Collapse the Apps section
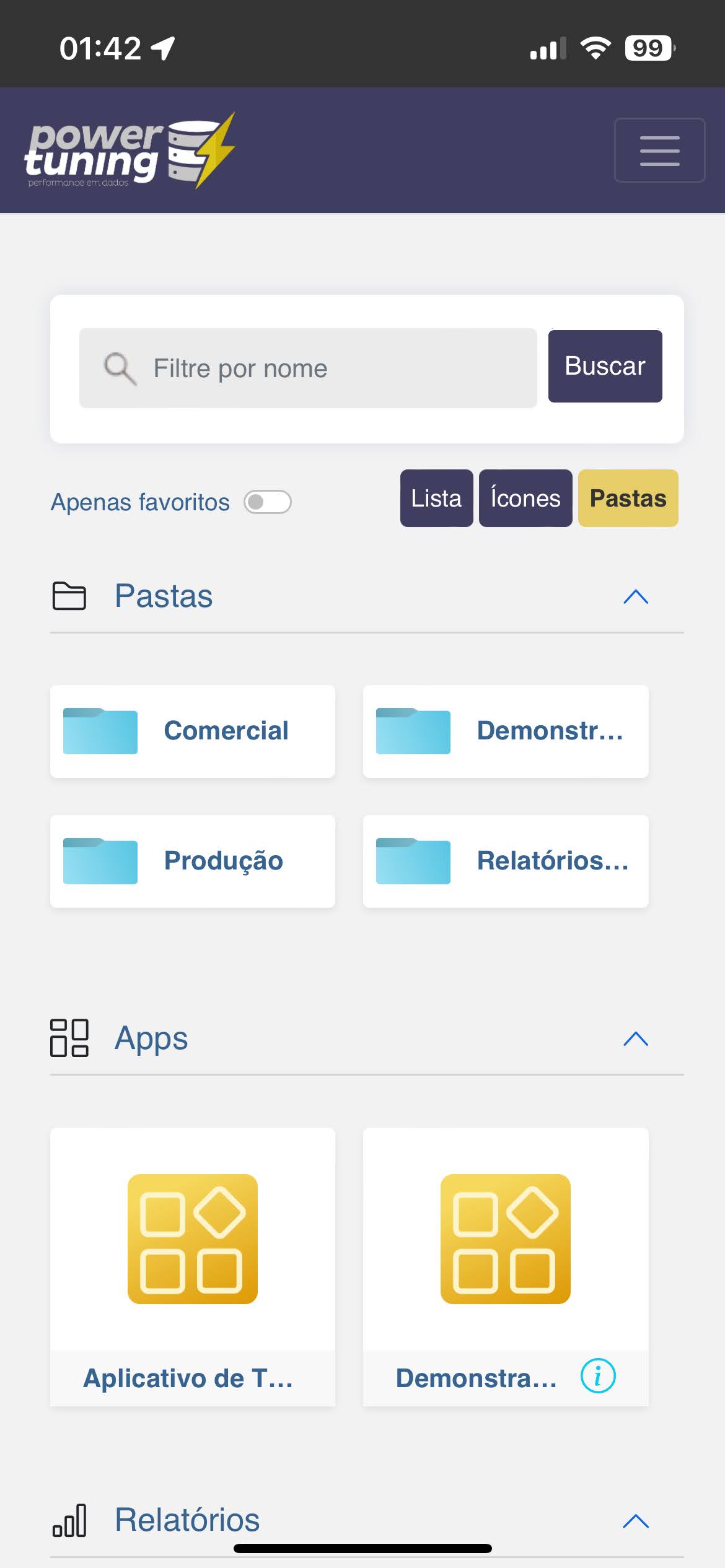The width and height of the screenshot is (725, 1568). [x=635, y=1039]
